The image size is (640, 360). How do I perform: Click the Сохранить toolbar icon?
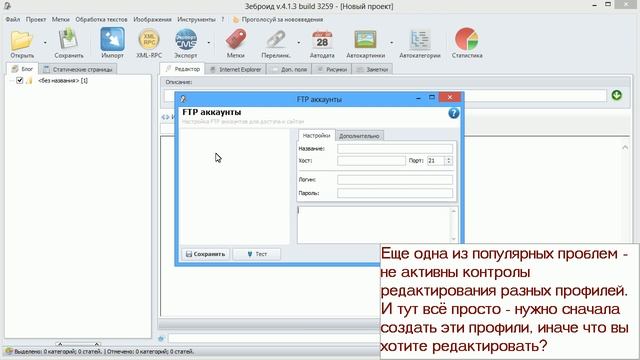point(68,40)
